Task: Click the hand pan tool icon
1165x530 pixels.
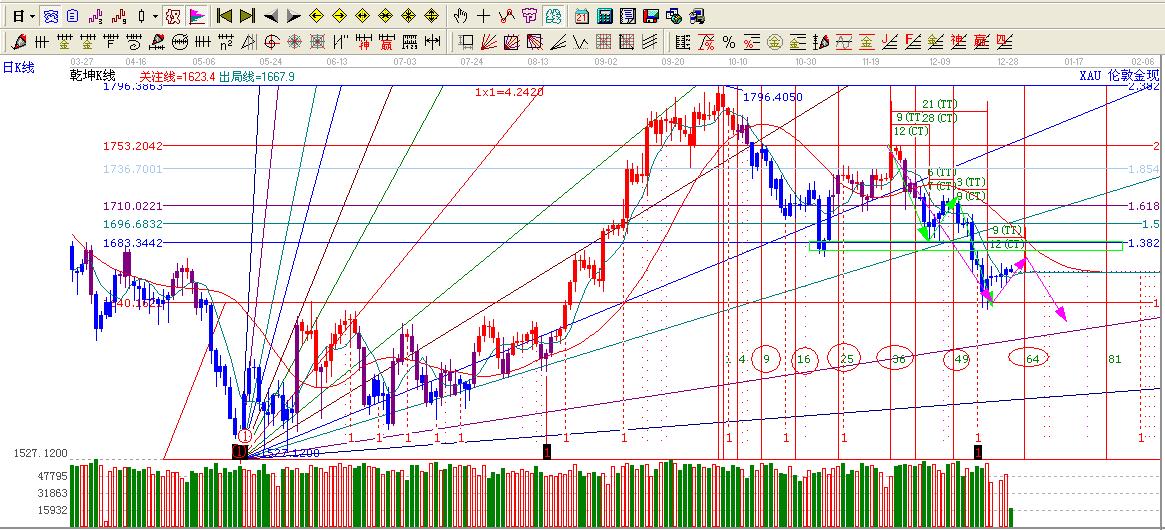Action: [460, 16]
